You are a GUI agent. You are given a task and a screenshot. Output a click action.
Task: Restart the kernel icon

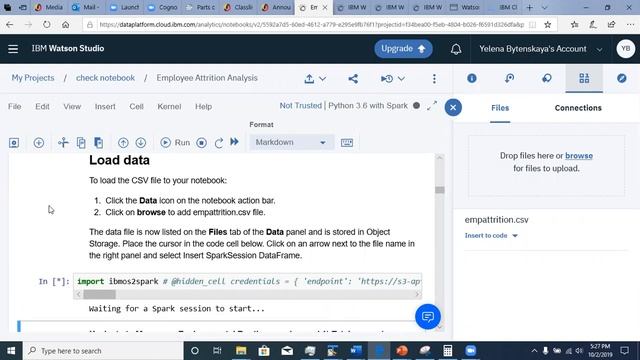click(x=219, y=142)
